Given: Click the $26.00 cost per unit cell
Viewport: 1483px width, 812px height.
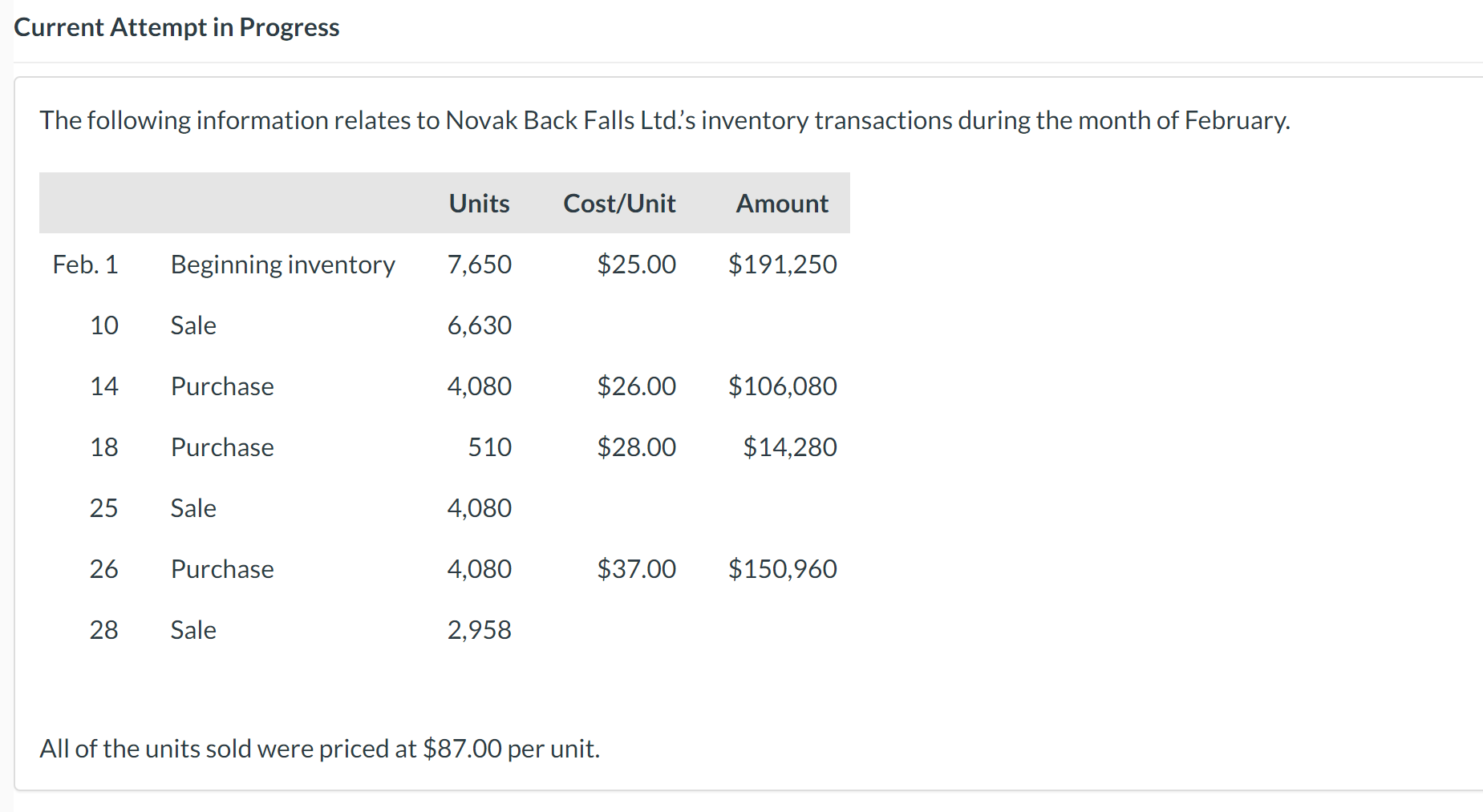Looking at the screenshot, I should pyautogui.click(x=636, y=386).
